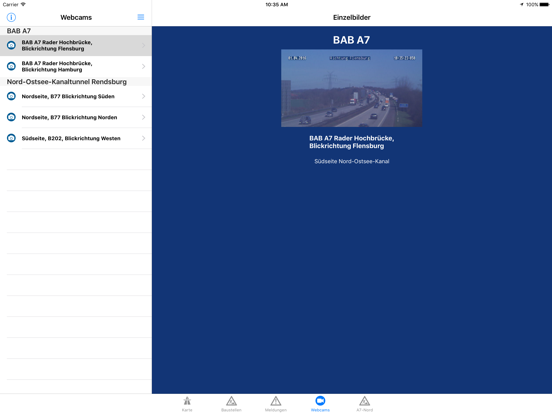
Task: Select BAB A7 Rader Hochbrücke Blickrichtung Flensburg row
Action: coord(76,45)
